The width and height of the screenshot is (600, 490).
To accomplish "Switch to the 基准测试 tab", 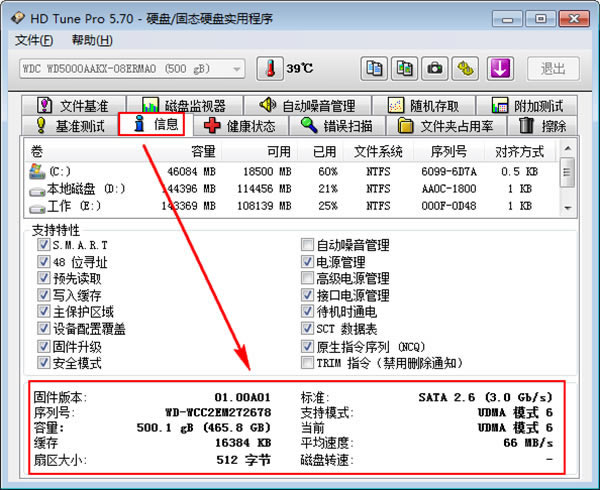I will coord(72,125).
